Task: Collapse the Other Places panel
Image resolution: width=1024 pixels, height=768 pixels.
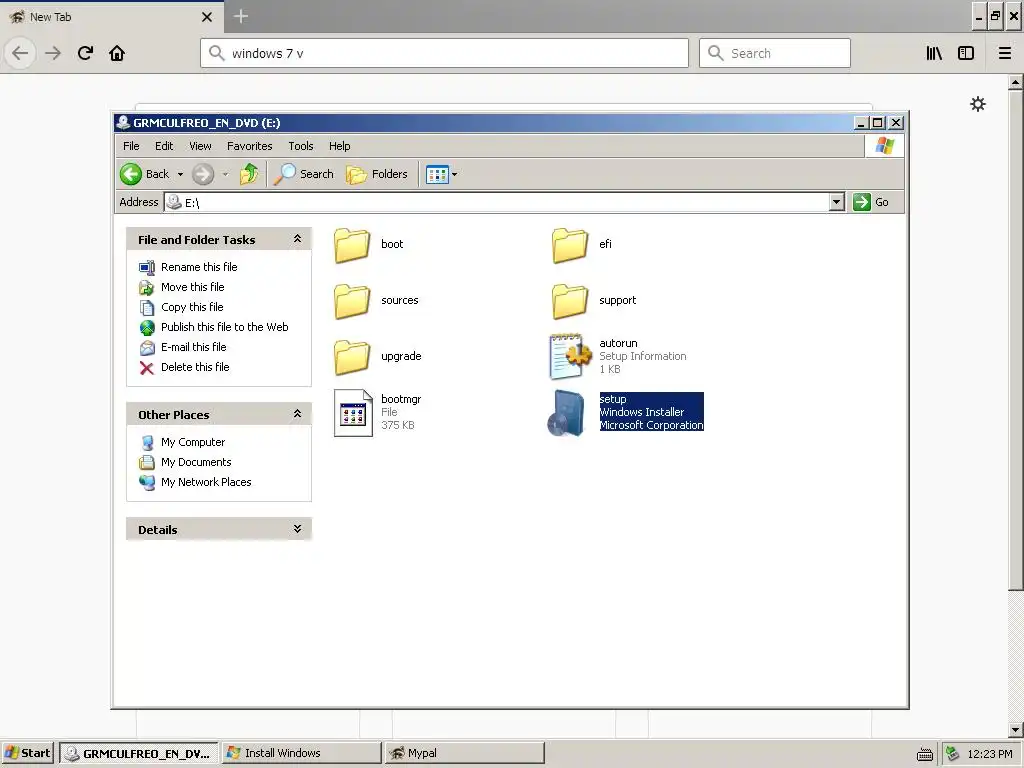Action: pyautogui.click(x=297, y=414)
